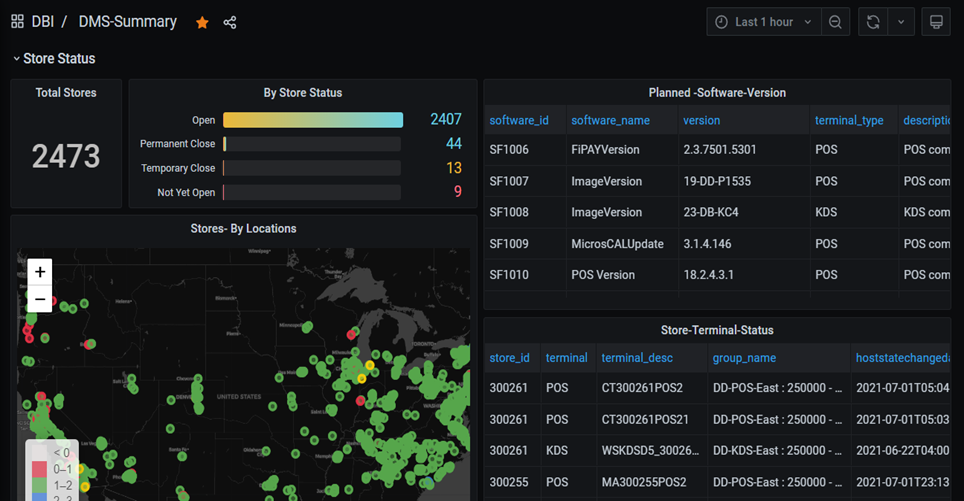Viewport: 964px width, 501px height.
Task: Sort by software_id column header
Action: pyautogui.click(x=518, y=120)
